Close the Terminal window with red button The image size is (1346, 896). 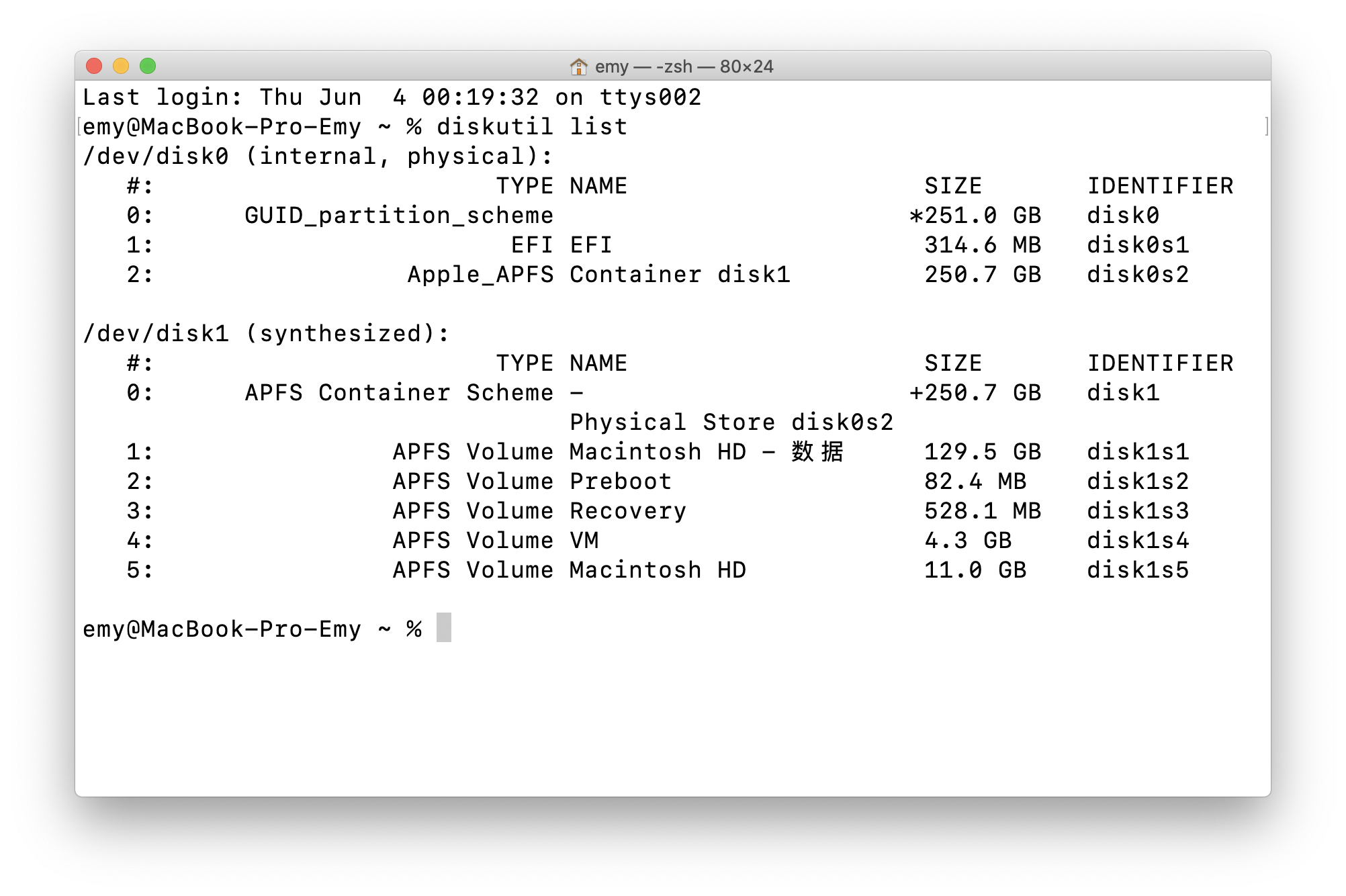(x=94, y=66)
